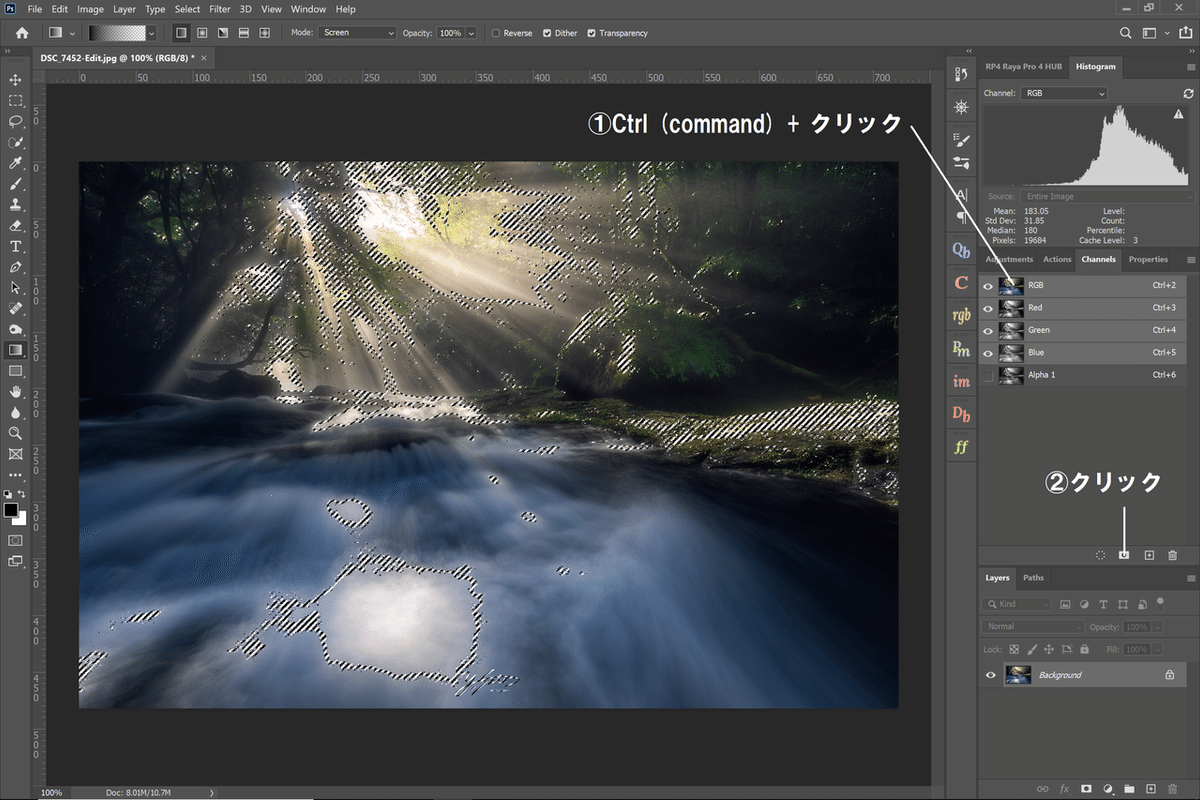Select the Rectangular Marquee tool

click(x=15, y=101)
